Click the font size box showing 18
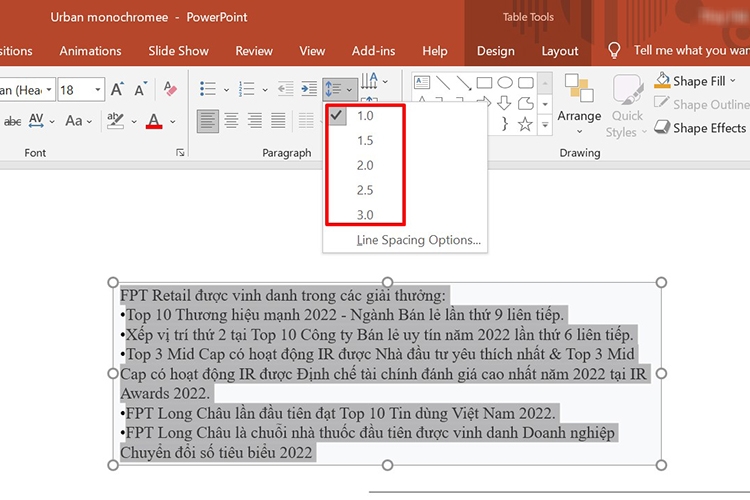Image resolution: width=750 pixels, height=500 pixels. [75, 89]
